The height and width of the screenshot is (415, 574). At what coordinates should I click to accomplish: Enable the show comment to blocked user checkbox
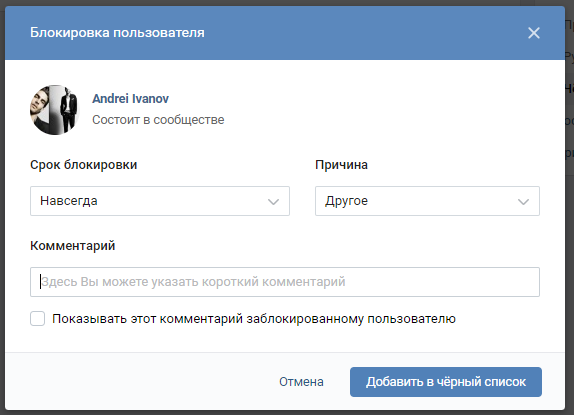tap(38, 318)
